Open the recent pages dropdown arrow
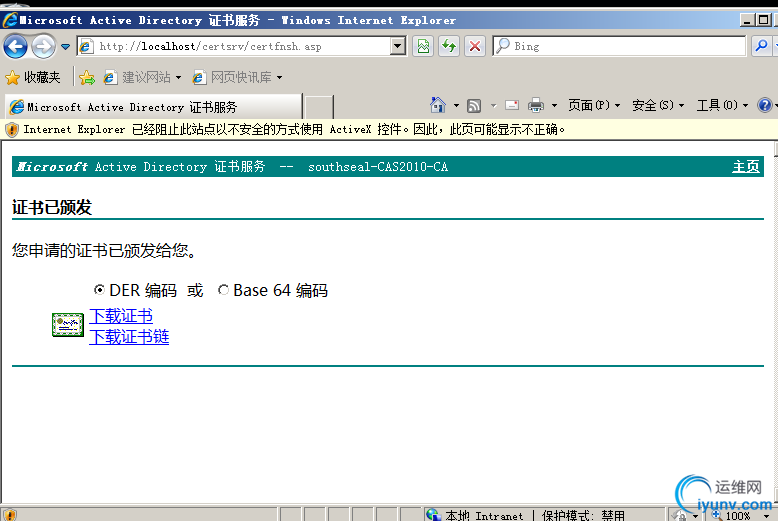The image size is (778, 521). point(65,47)
